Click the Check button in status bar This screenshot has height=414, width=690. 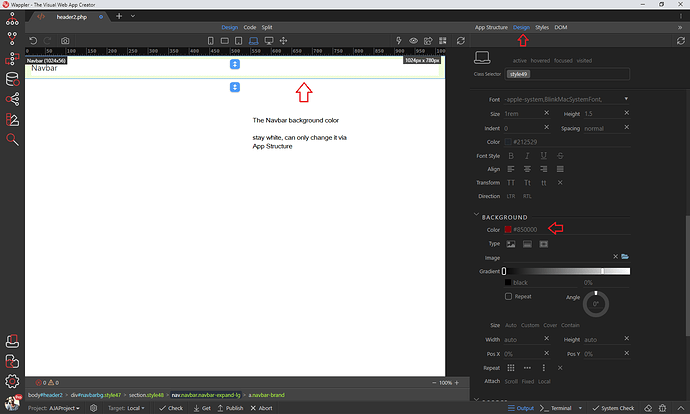point(171,408)
